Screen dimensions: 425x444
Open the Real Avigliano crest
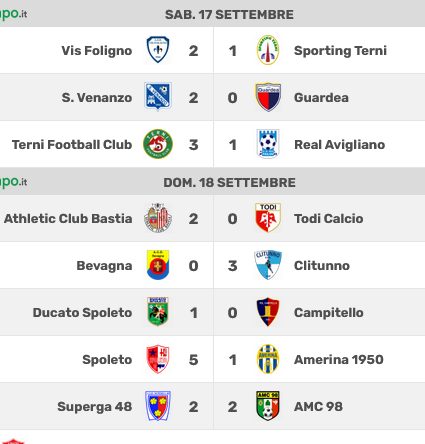pyautogui.click(x=268, y=144)
